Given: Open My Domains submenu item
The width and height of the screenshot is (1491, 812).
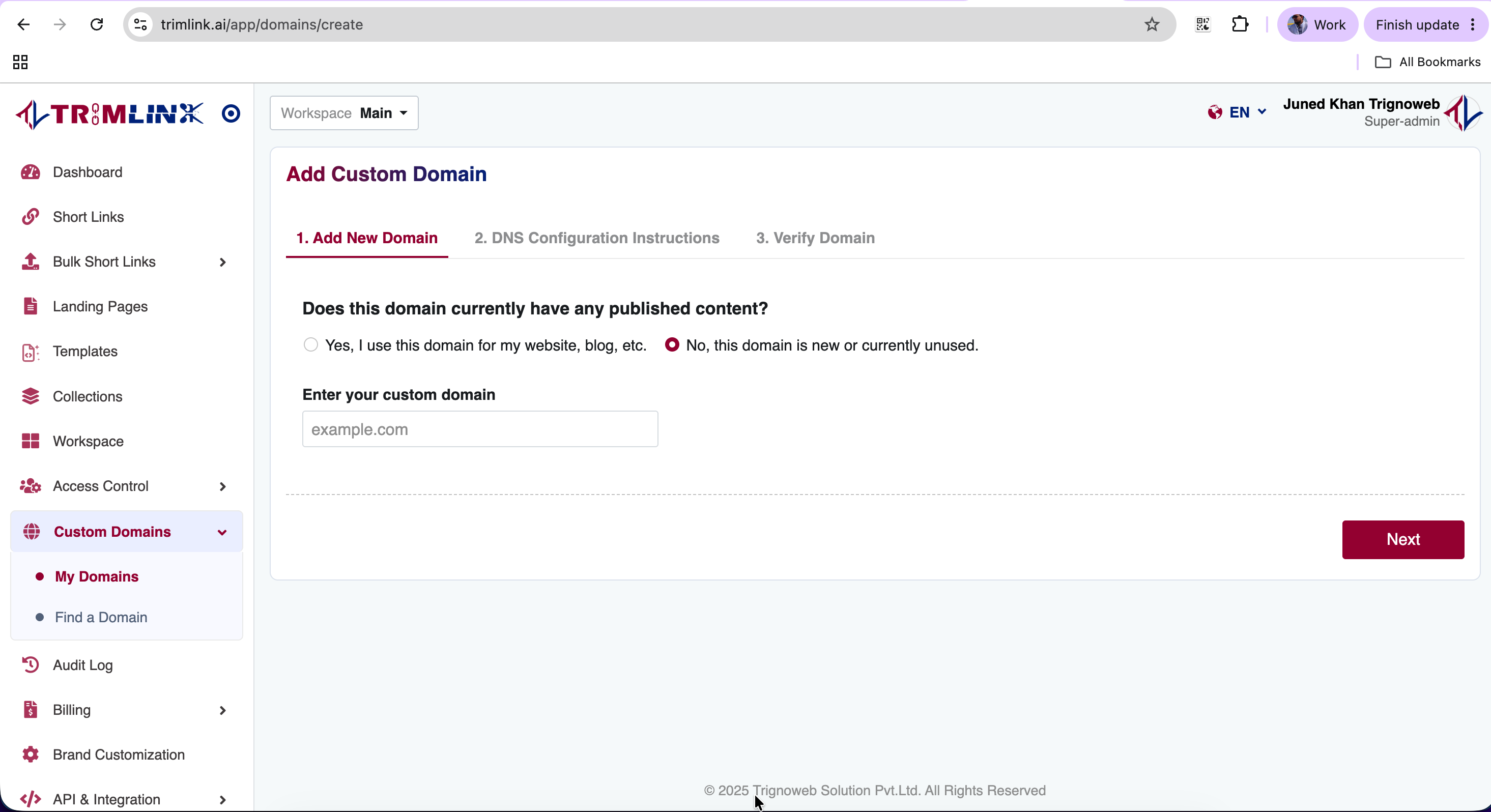Looking at the screenshot, I should point(97,576).
